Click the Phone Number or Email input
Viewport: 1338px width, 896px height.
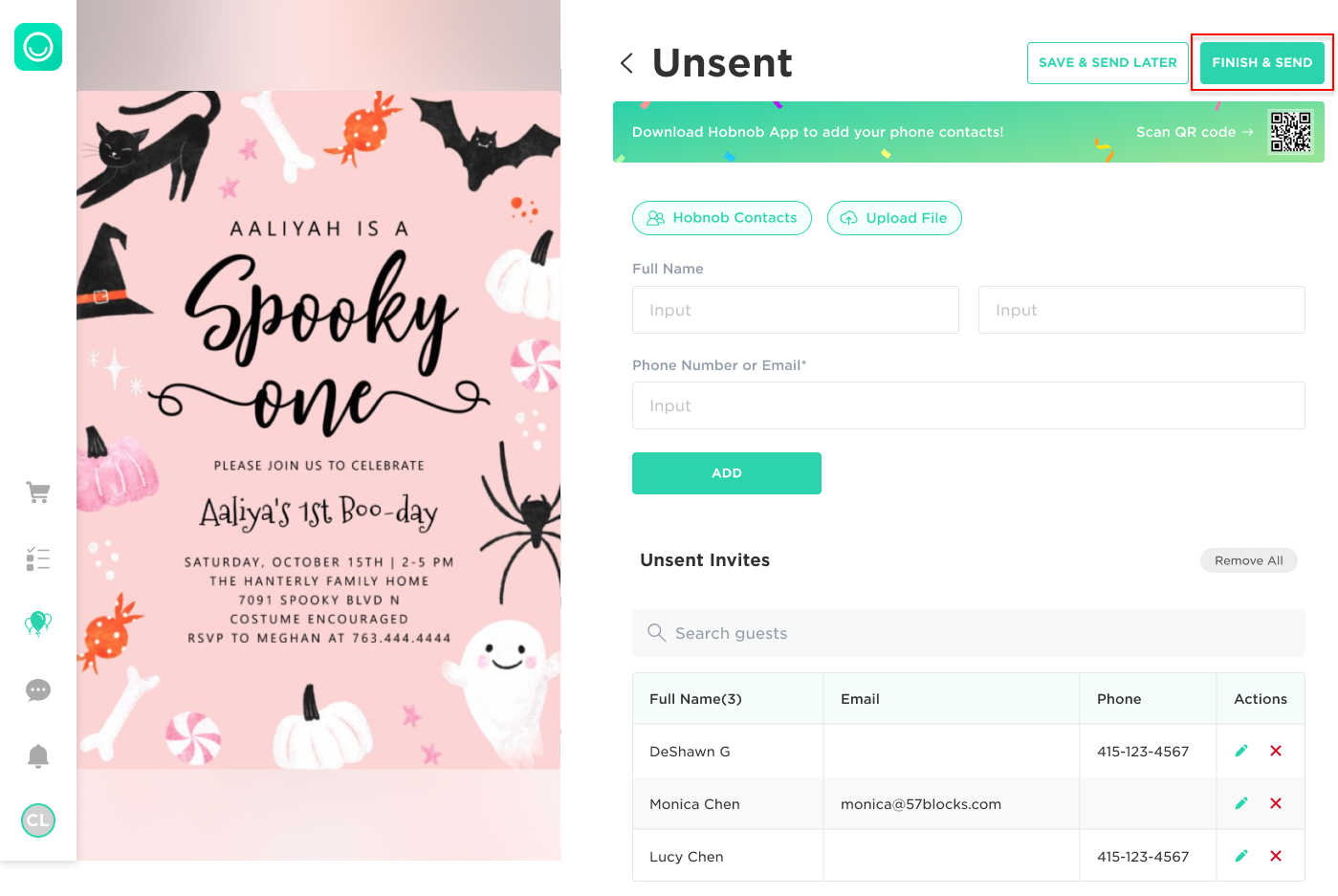click(x=969, y=405)
